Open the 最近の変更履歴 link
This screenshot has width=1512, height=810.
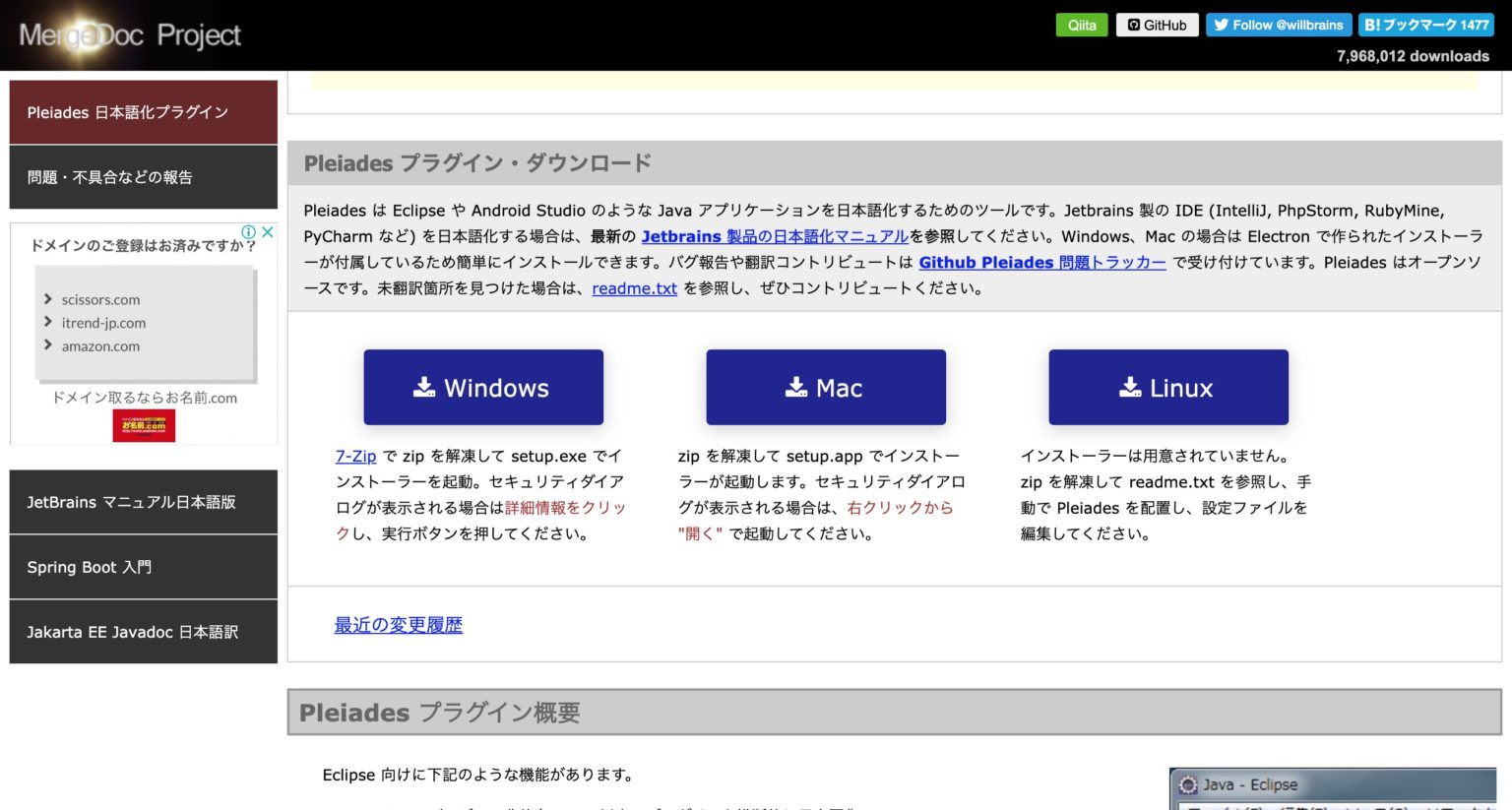(x=398, y=624)
